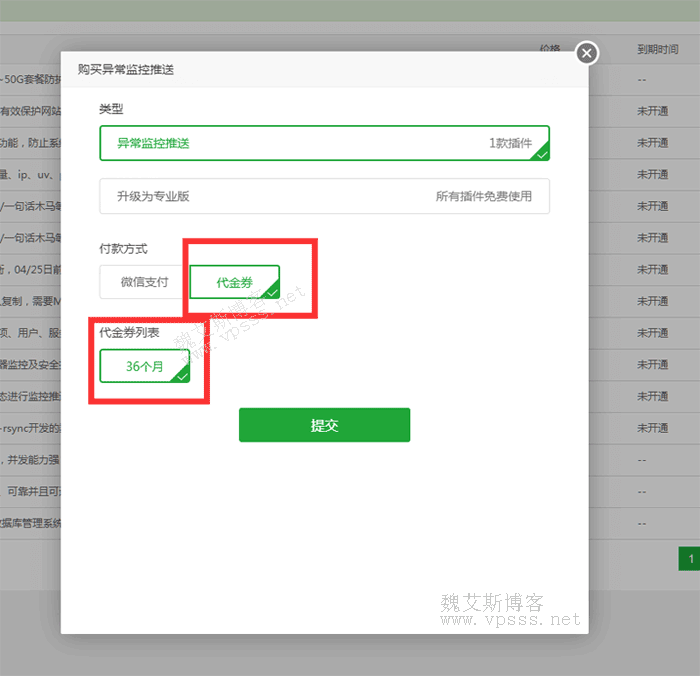This screenshot has height=676, width=700.
Task: Click the 所有插件免费使用 text
Action: pos(484,196)
